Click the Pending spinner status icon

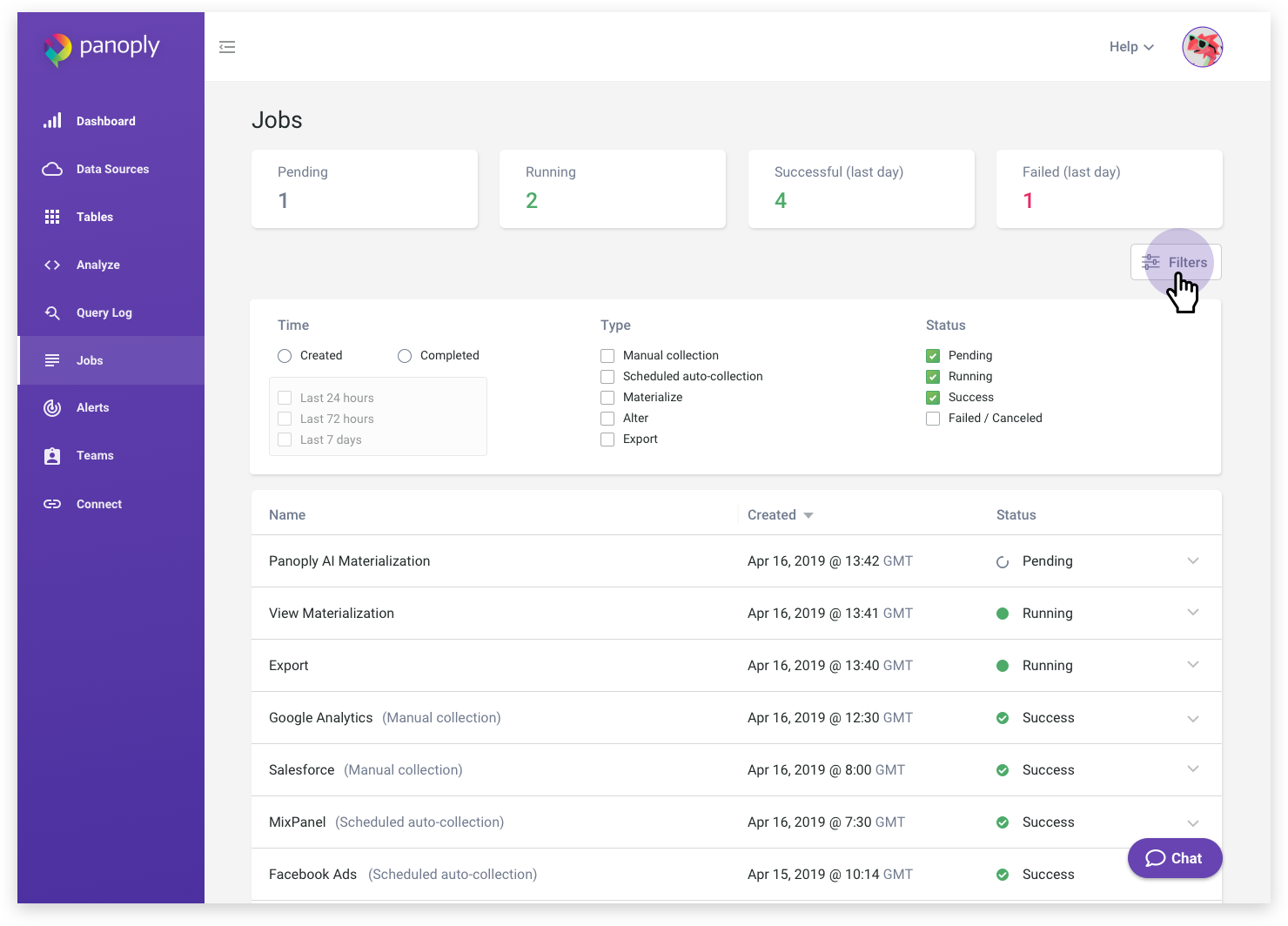point(1003,562)
